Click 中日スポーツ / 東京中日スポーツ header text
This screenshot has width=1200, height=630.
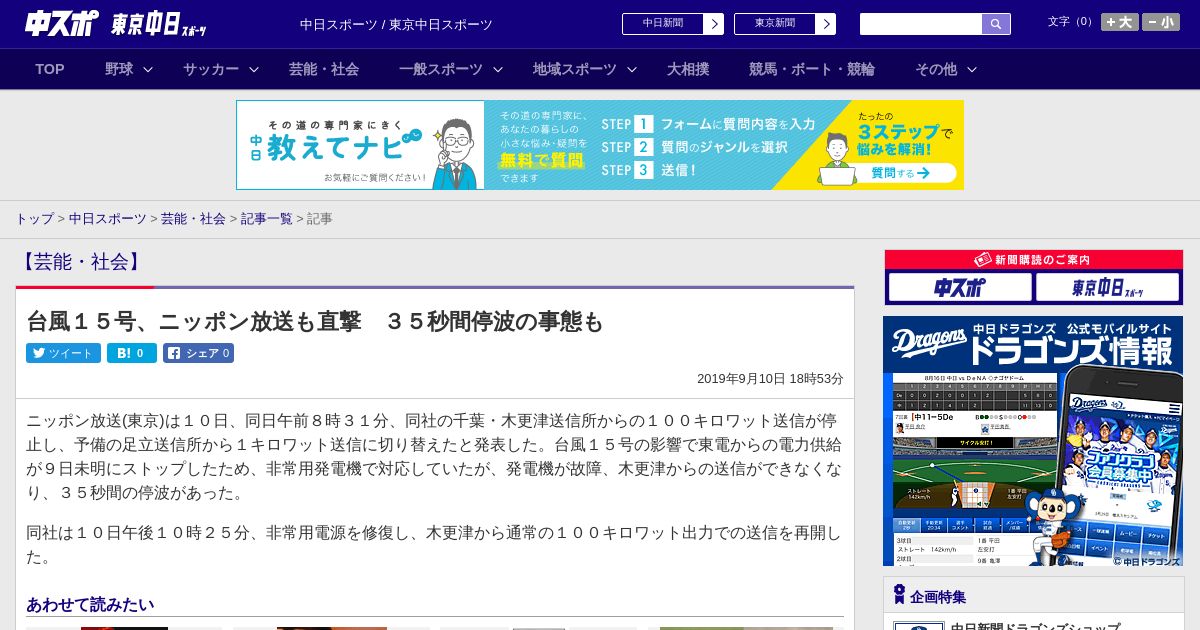396,24
